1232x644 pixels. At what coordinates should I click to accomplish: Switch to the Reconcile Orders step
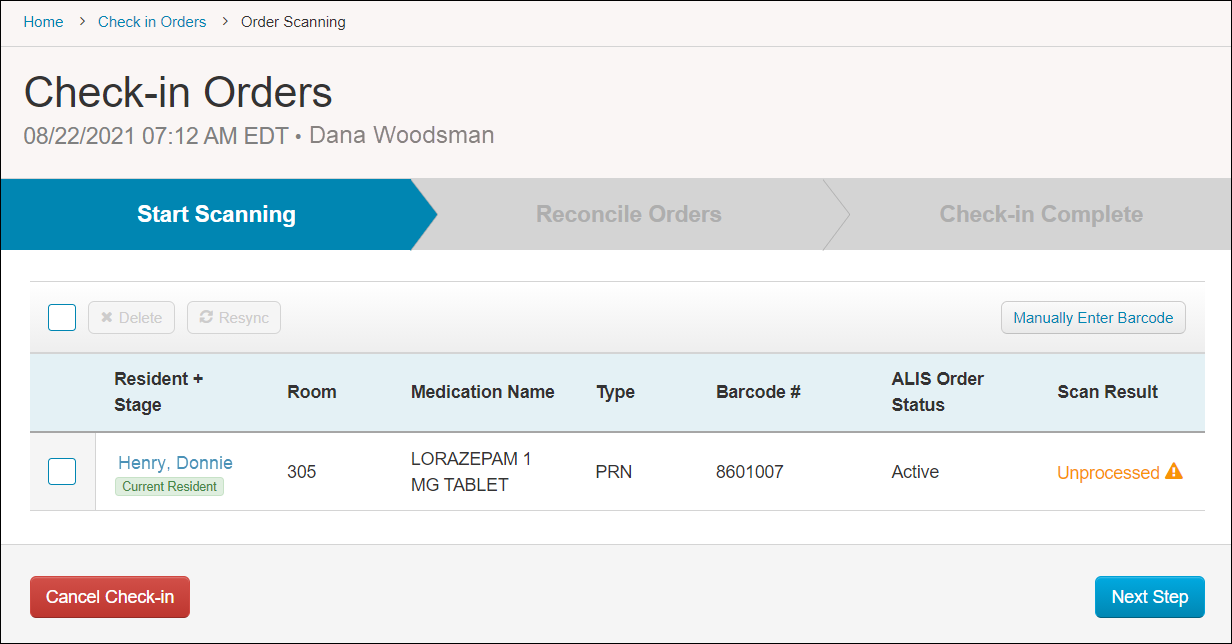coord(628,214)
